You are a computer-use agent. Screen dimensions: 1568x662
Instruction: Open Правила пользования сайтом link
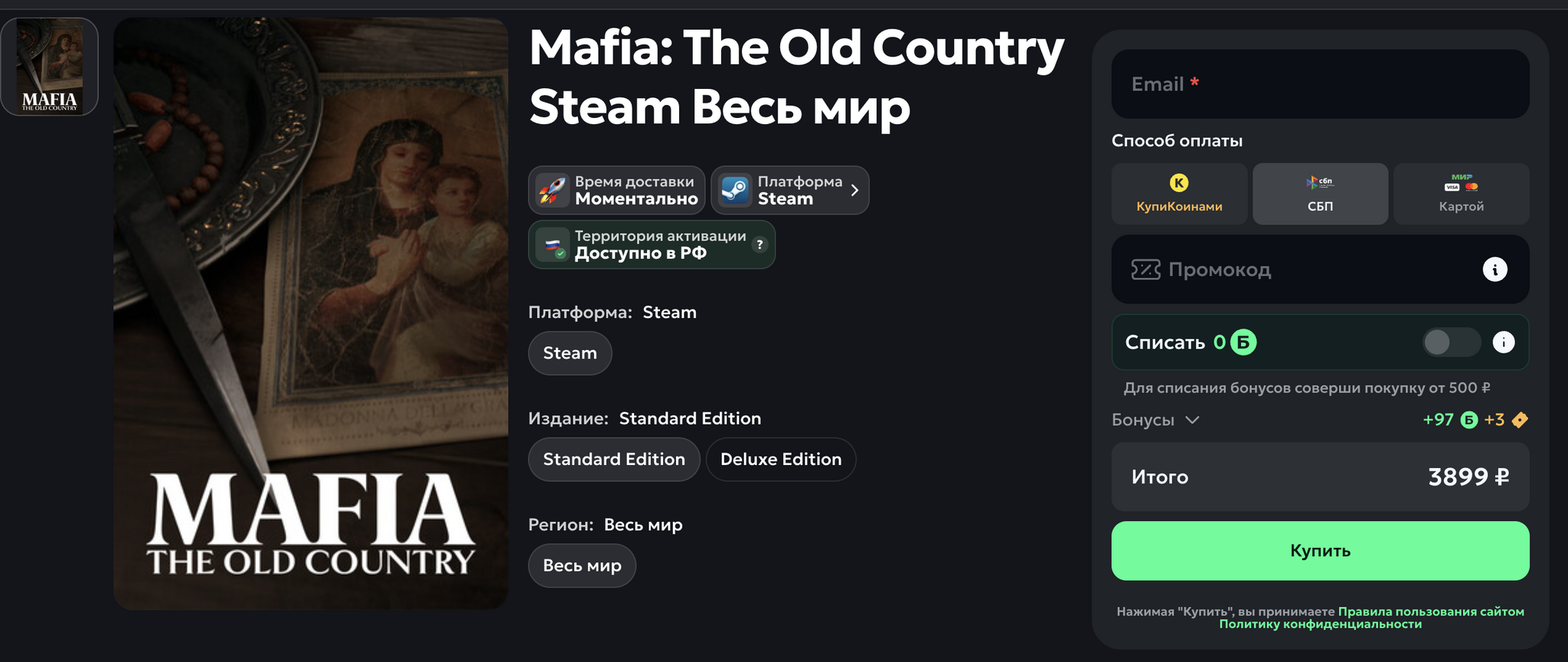tap(1430, 611)
